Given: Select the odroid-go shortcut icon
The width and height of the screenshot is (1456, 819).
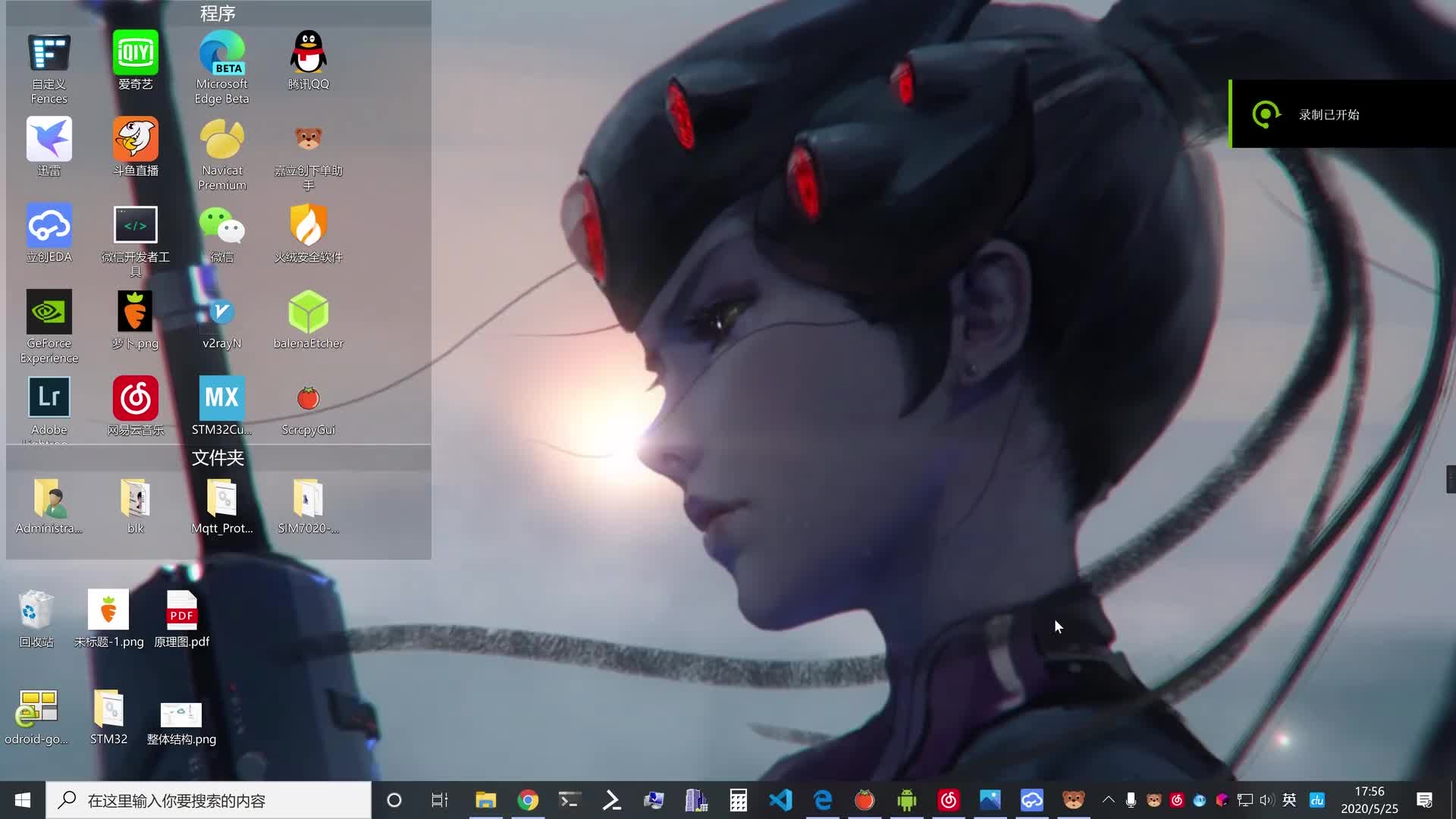Looking at the screenshot, I should pyautogui.click(x=36, y=717).
